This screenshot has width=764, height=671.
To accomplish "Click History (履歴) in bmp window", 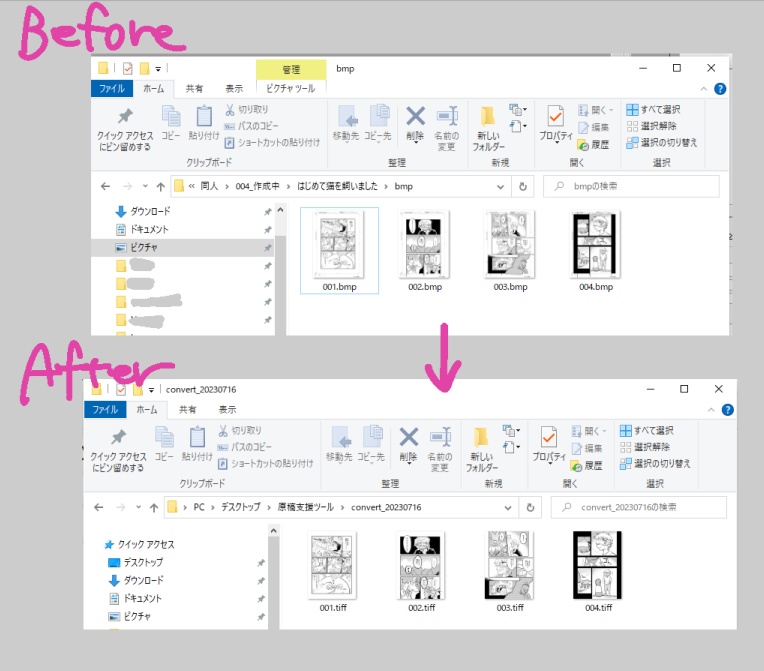I will click(x=593, y=144).
